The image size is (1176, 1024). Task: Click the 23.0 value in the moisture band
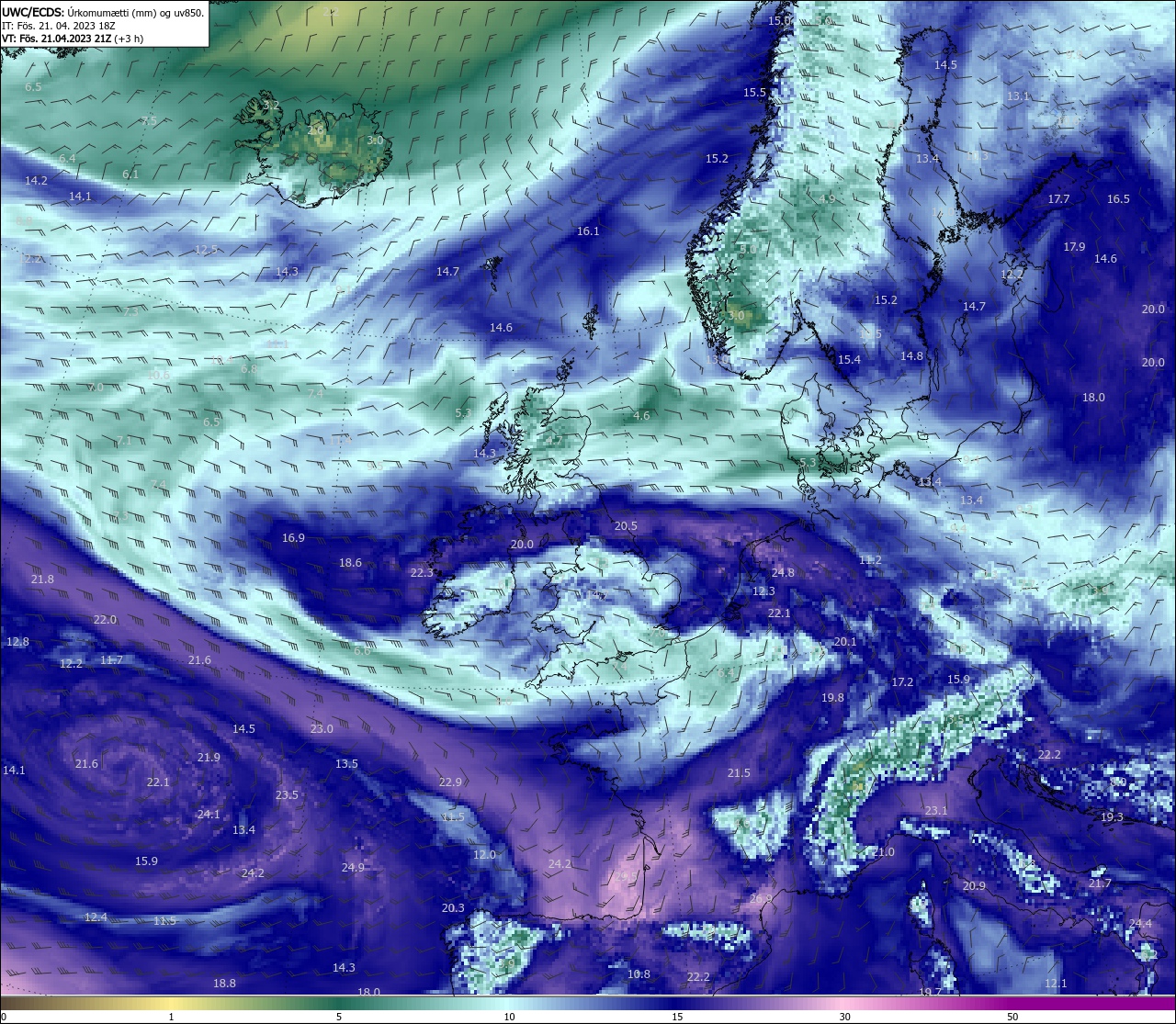(322, 729)
